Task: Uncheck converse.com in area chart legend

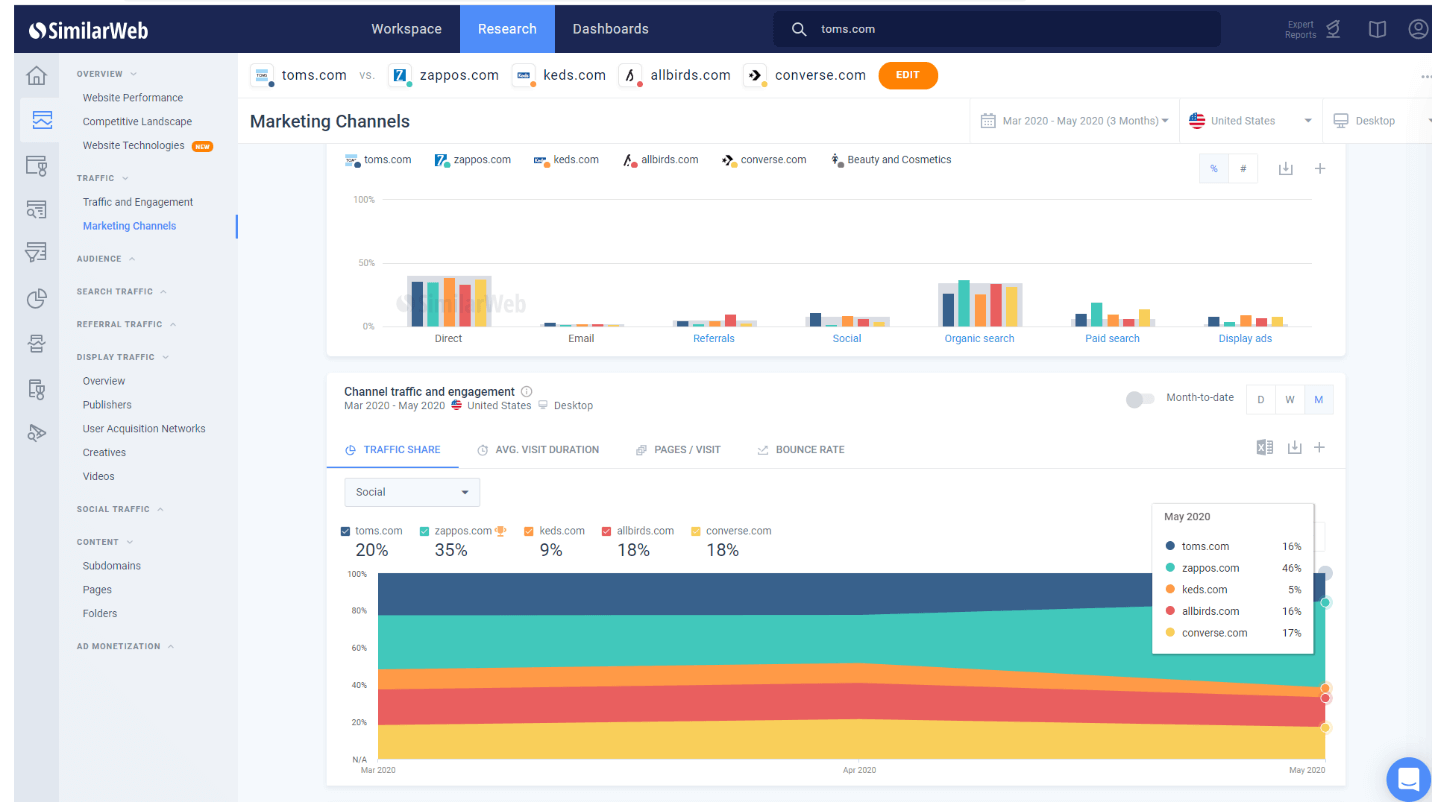Action: [696, 531]
